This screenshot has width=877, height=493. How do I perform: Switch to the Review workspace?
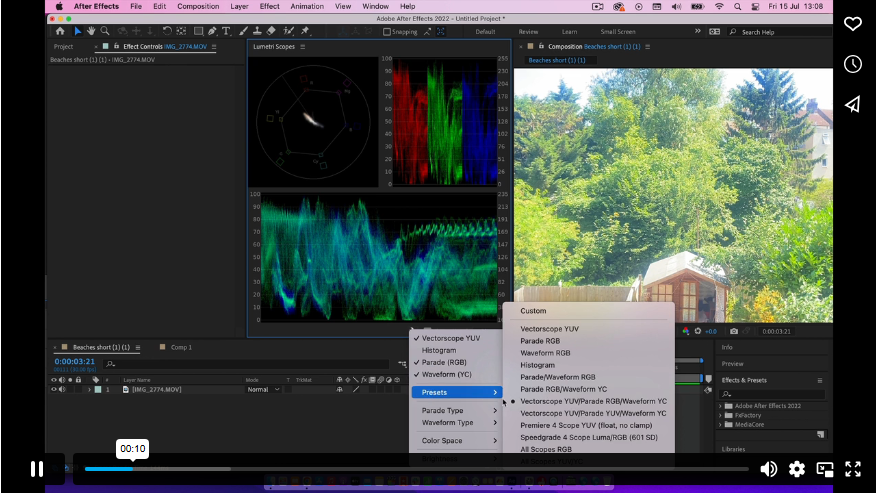528,32
